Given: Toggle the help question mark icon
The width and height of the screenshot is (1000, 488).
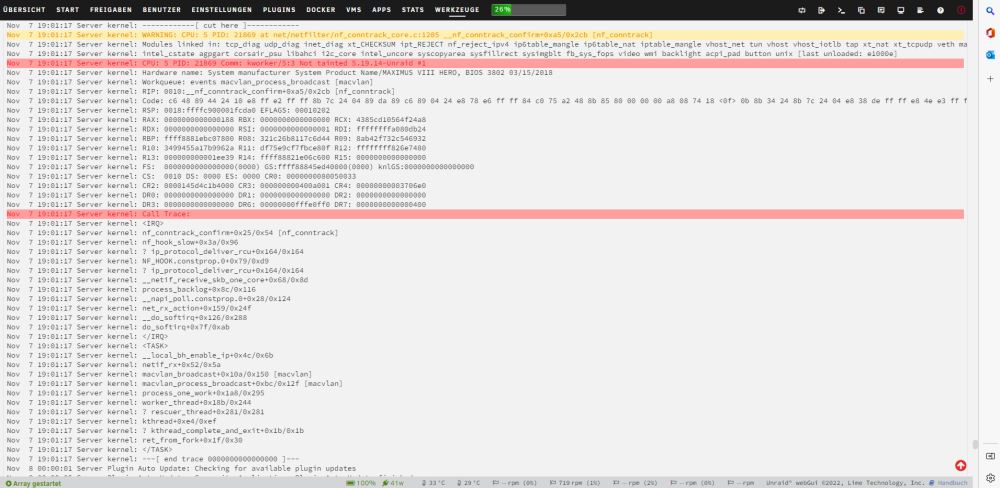Looking at the screenshot, I should click(x=940, y=10).
